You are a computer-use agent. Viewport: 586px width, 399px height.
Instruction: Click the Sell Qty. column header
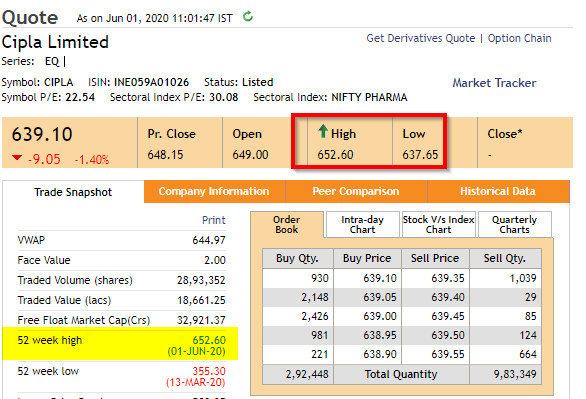coord(505,259)
